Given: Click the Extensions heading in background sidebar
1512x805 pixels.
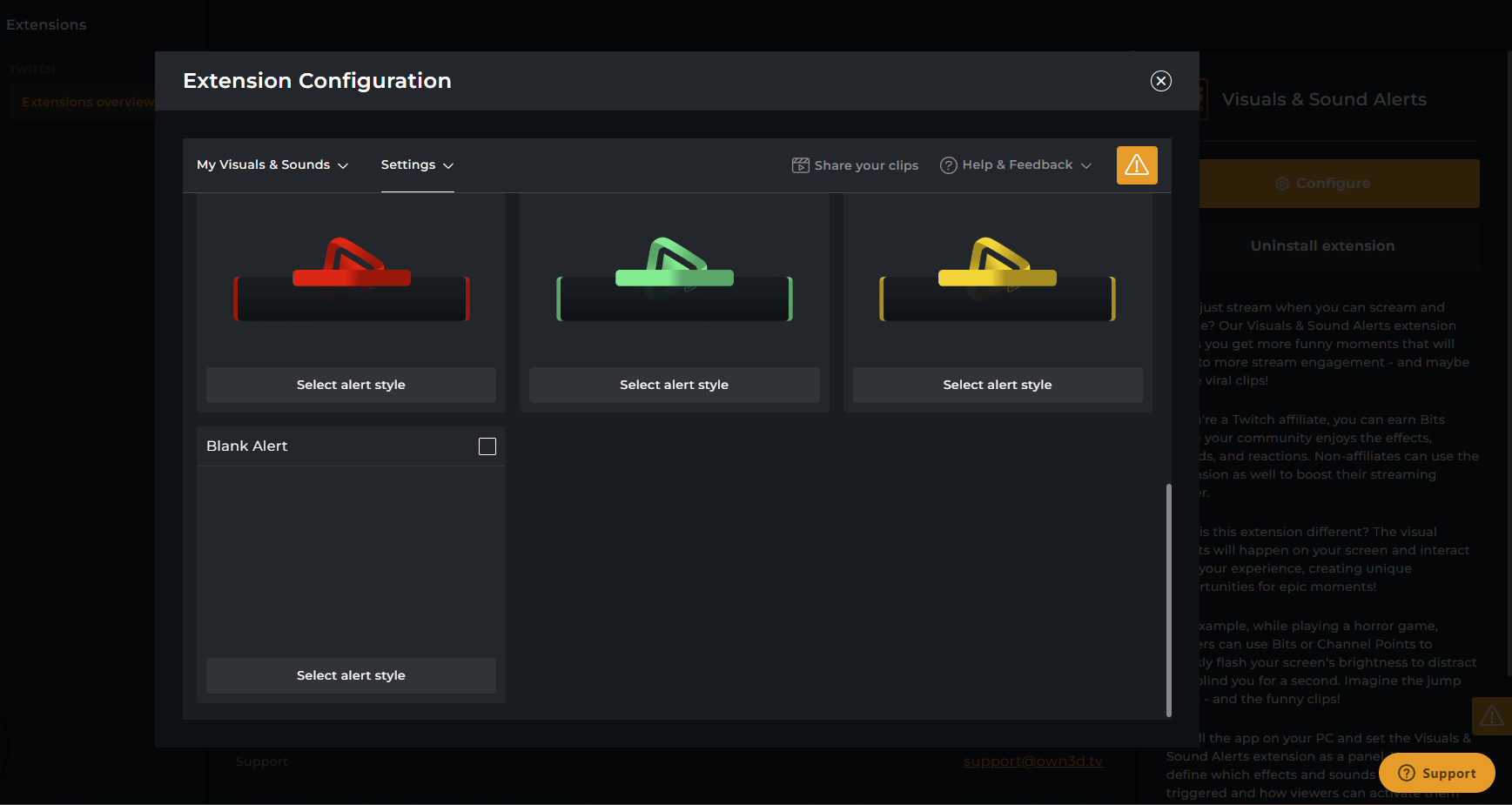Looking at the screenshot, I should pos(46,25).
